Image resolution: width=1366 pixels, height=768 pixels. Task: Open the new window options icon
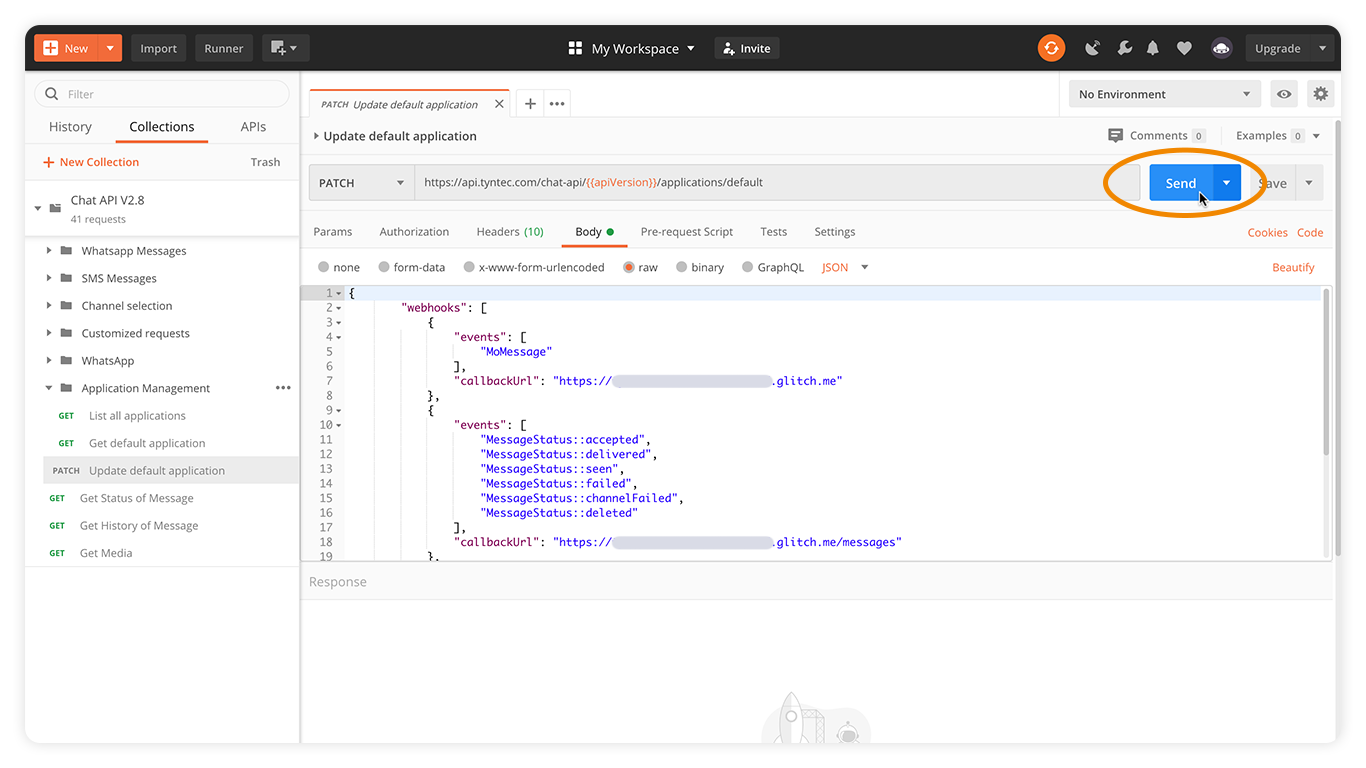285,48
